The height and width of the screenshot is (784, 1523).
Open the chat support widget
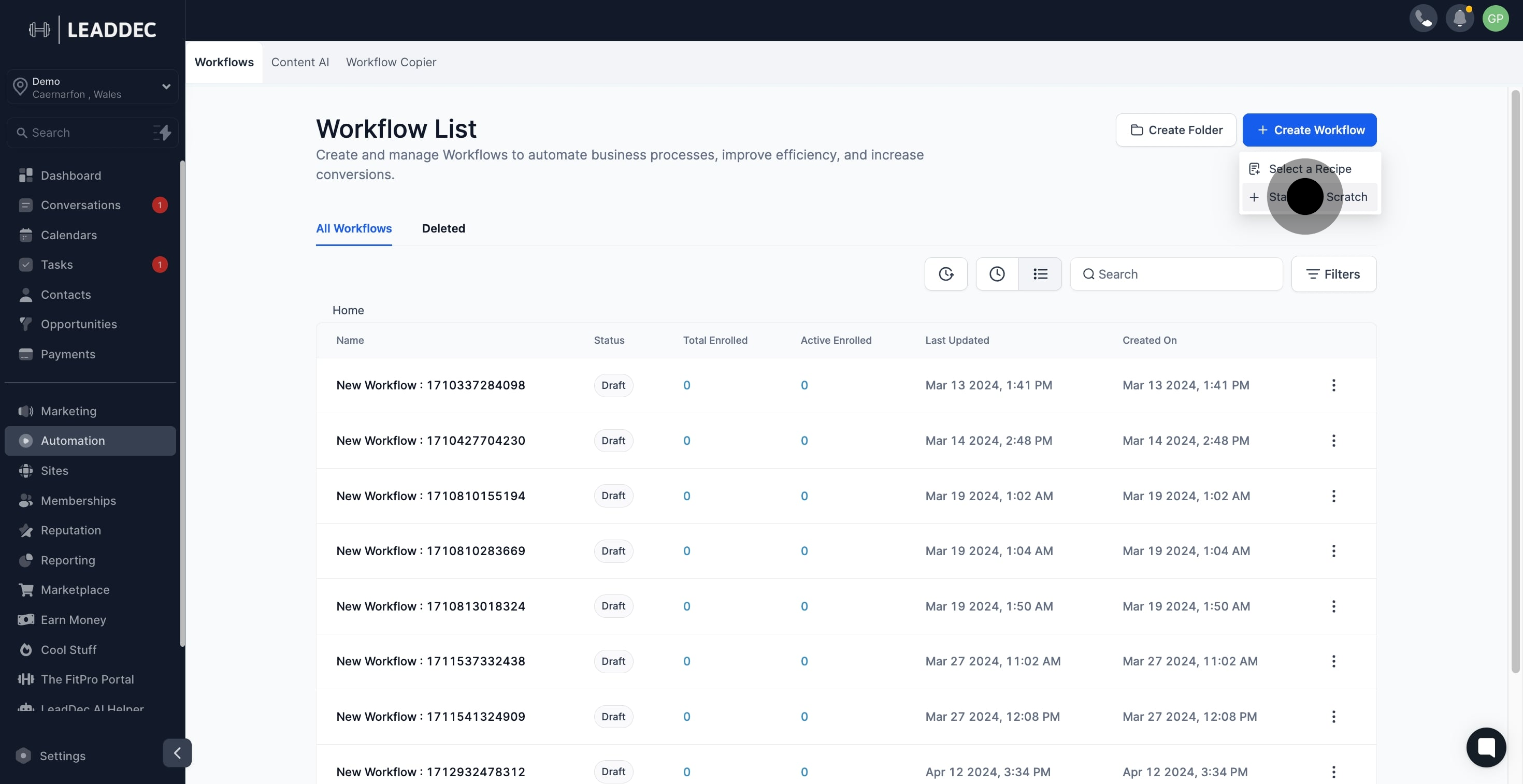[1486, 747]
